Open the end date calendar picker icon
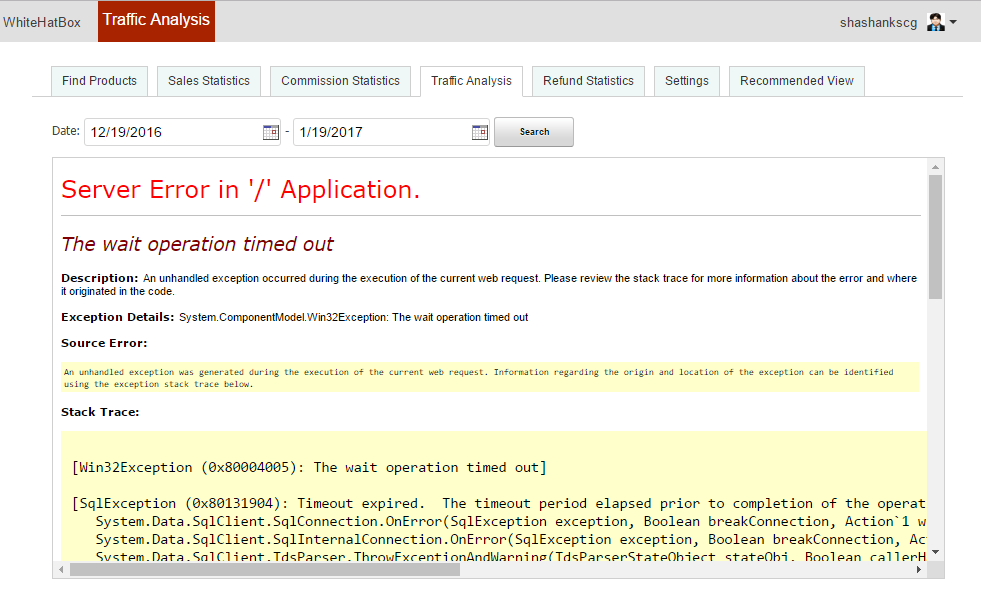This screenshot has width=981, height=595. (x=480, y=132)
